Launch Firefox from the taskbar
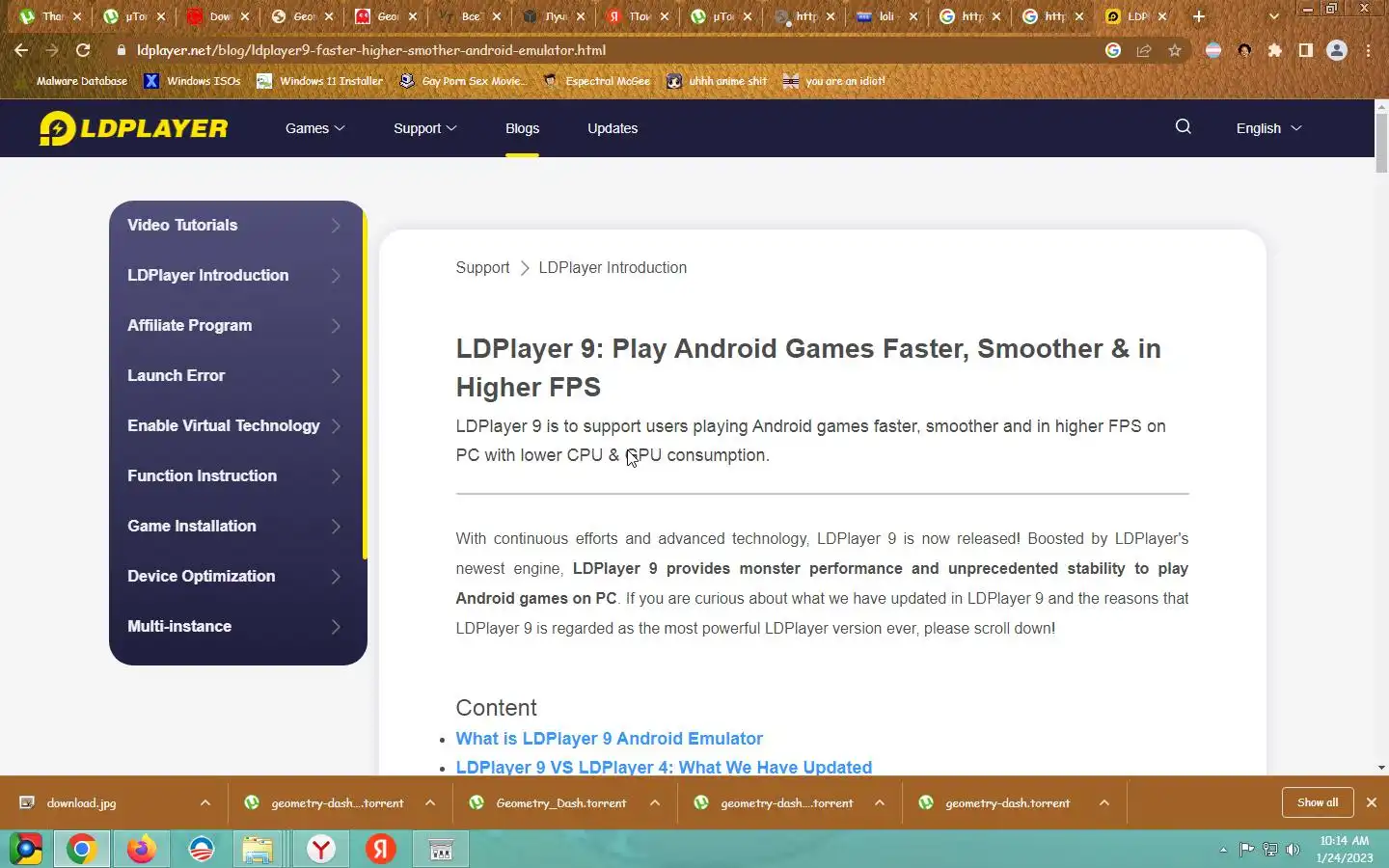Image resolution: width=1389 pixels, height=868 pixels. [142, 849]
